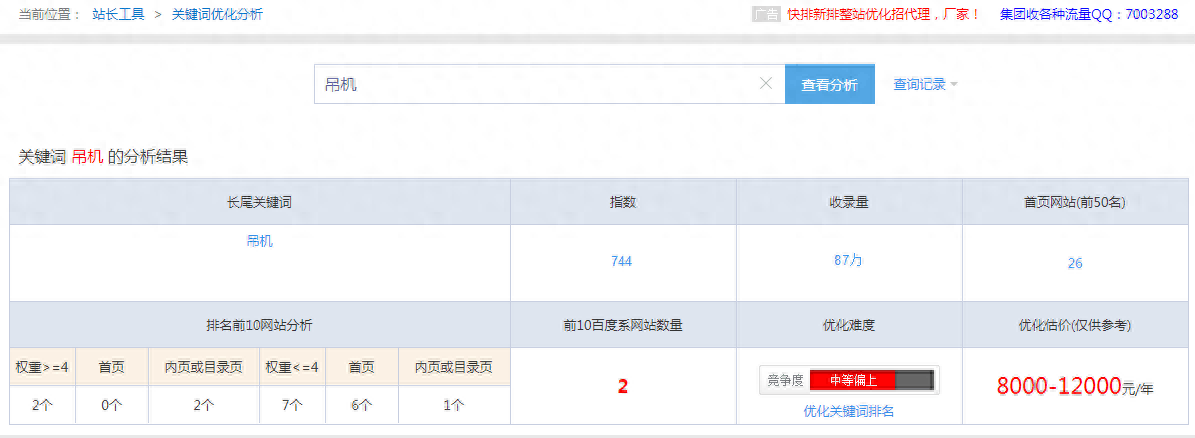Click the 87万 indexed count link
This screenshot has width=1195, height=438.
pyautogui.click(x=848, y=260)
